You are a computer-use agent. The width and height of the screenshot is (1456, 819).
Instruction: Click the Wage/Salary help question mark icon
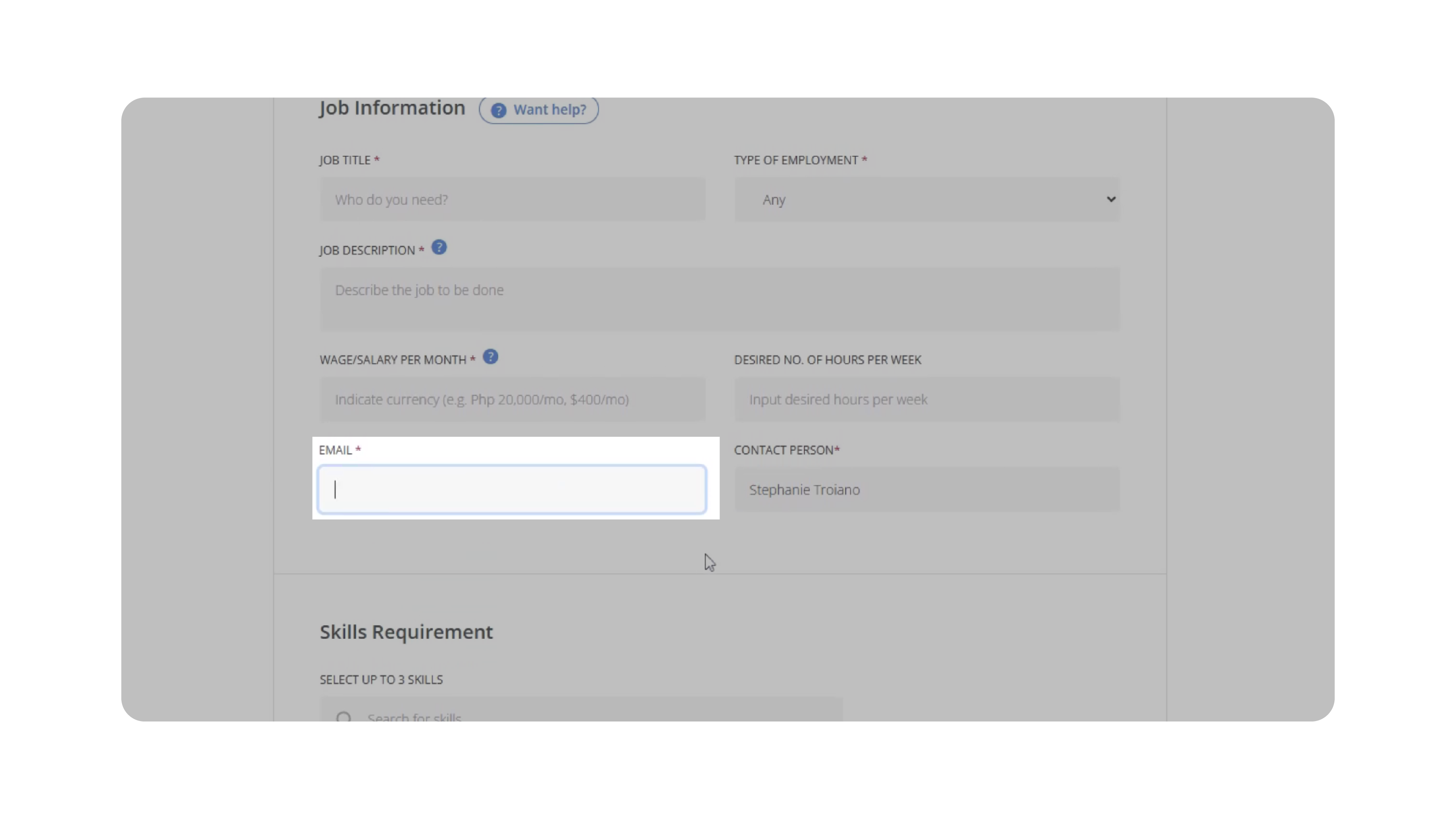click(x=490, y=357)
